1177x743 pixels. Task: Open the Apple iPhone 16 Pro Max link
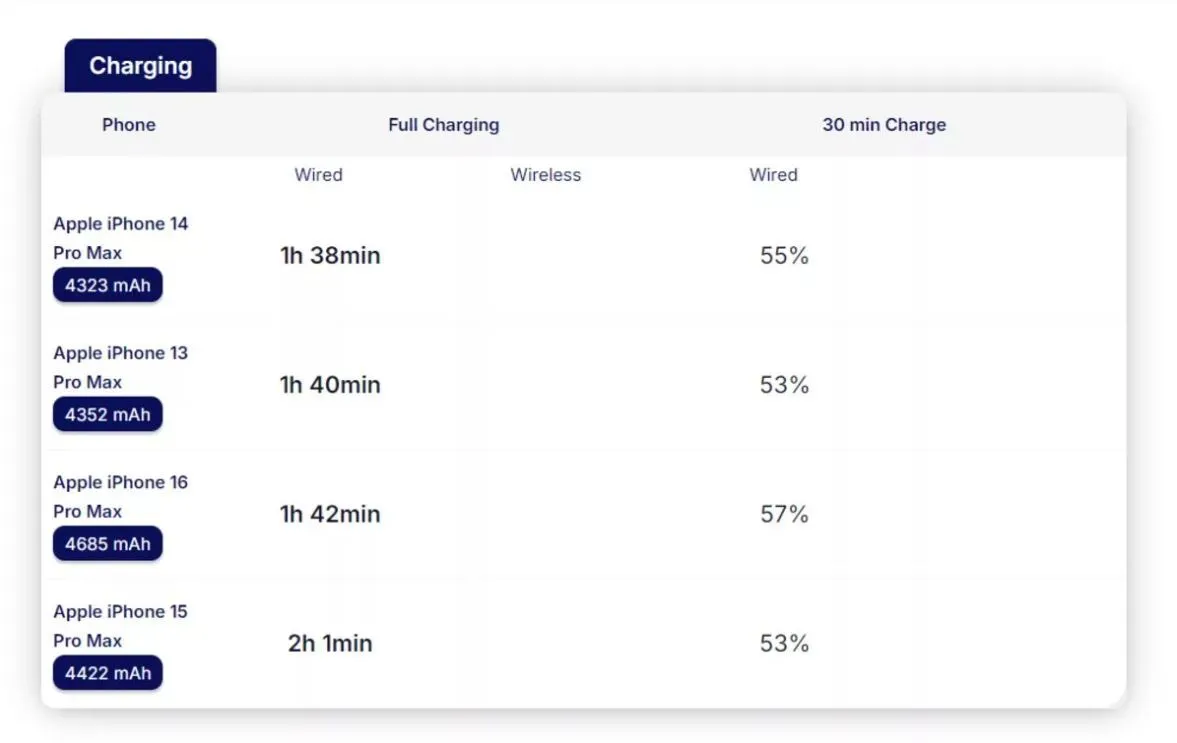pos(120,496)
